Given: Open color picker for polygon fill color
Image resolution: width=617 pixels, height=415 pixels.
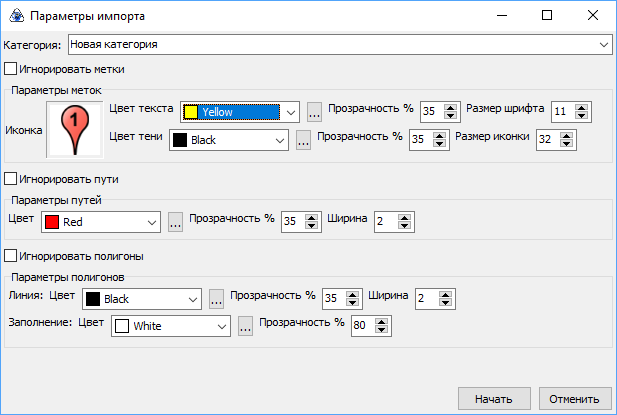Looking at the screenshot, I should tap(245, 325).
